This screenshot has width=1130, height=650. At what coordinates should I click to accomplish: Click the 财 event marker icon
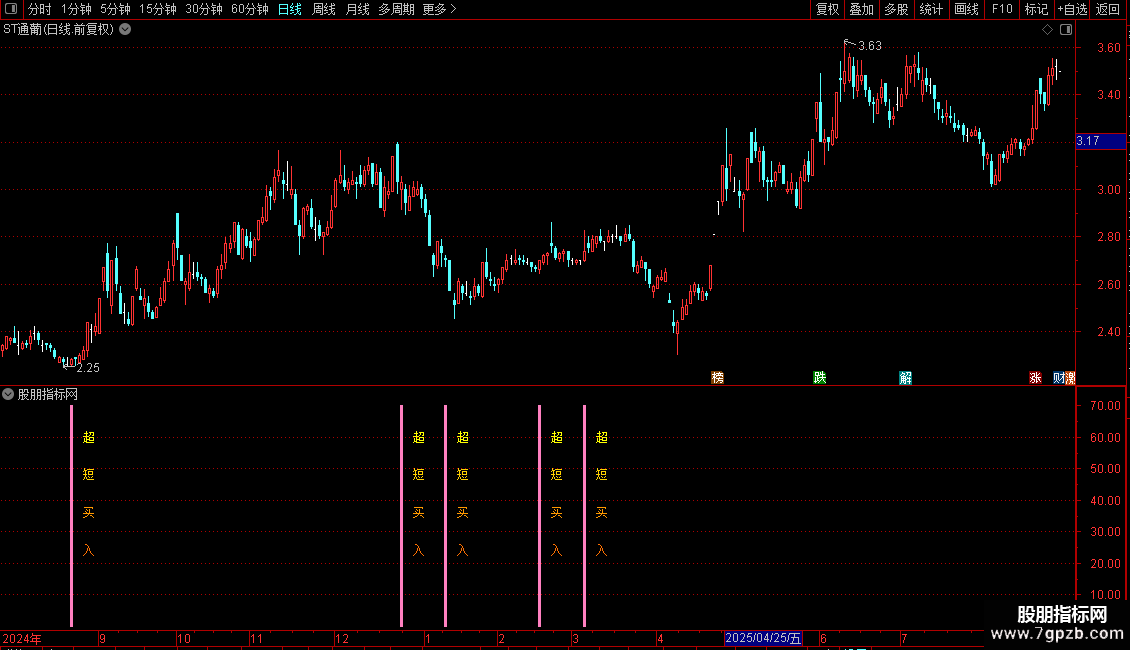(x=1059, y=378)
